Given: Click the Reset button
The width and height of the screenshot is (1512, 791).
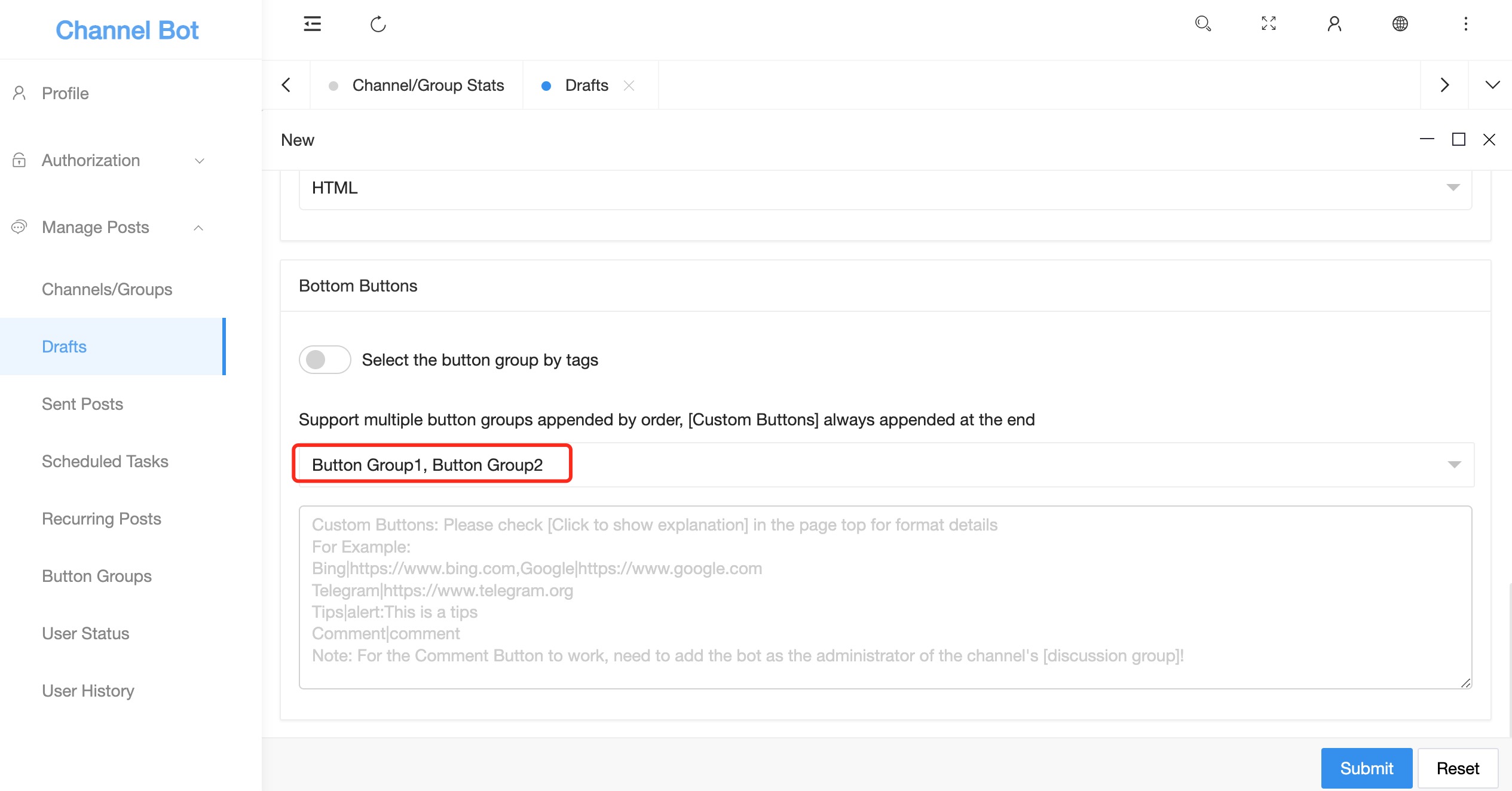Looking at the screenshot, I should pos(1458,768).
